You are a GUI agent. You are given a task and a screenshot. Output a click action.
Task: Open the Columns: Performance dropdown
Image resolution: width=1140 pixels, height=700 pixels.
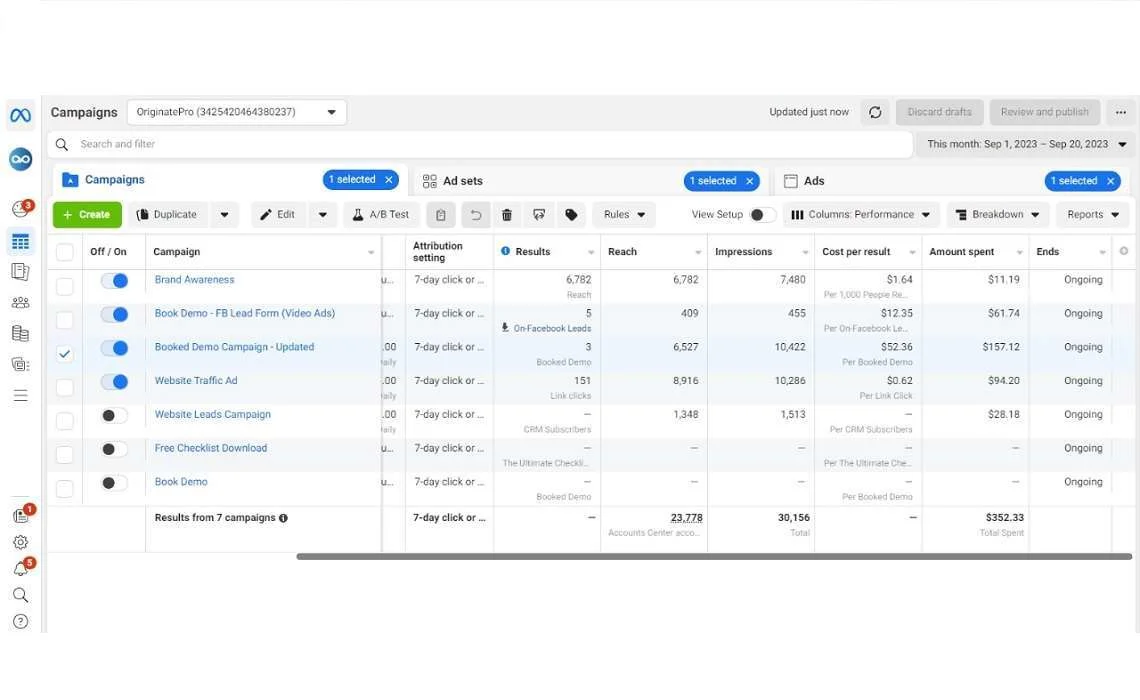(860, 215)
